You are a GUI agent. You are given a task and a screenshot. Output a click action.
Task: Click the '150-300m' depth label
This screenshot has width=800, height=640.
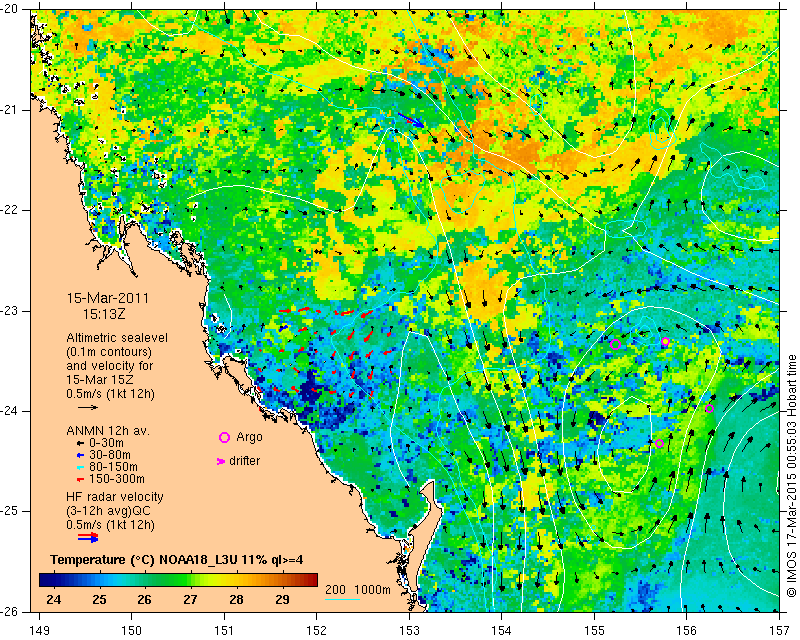coord(117,479)
